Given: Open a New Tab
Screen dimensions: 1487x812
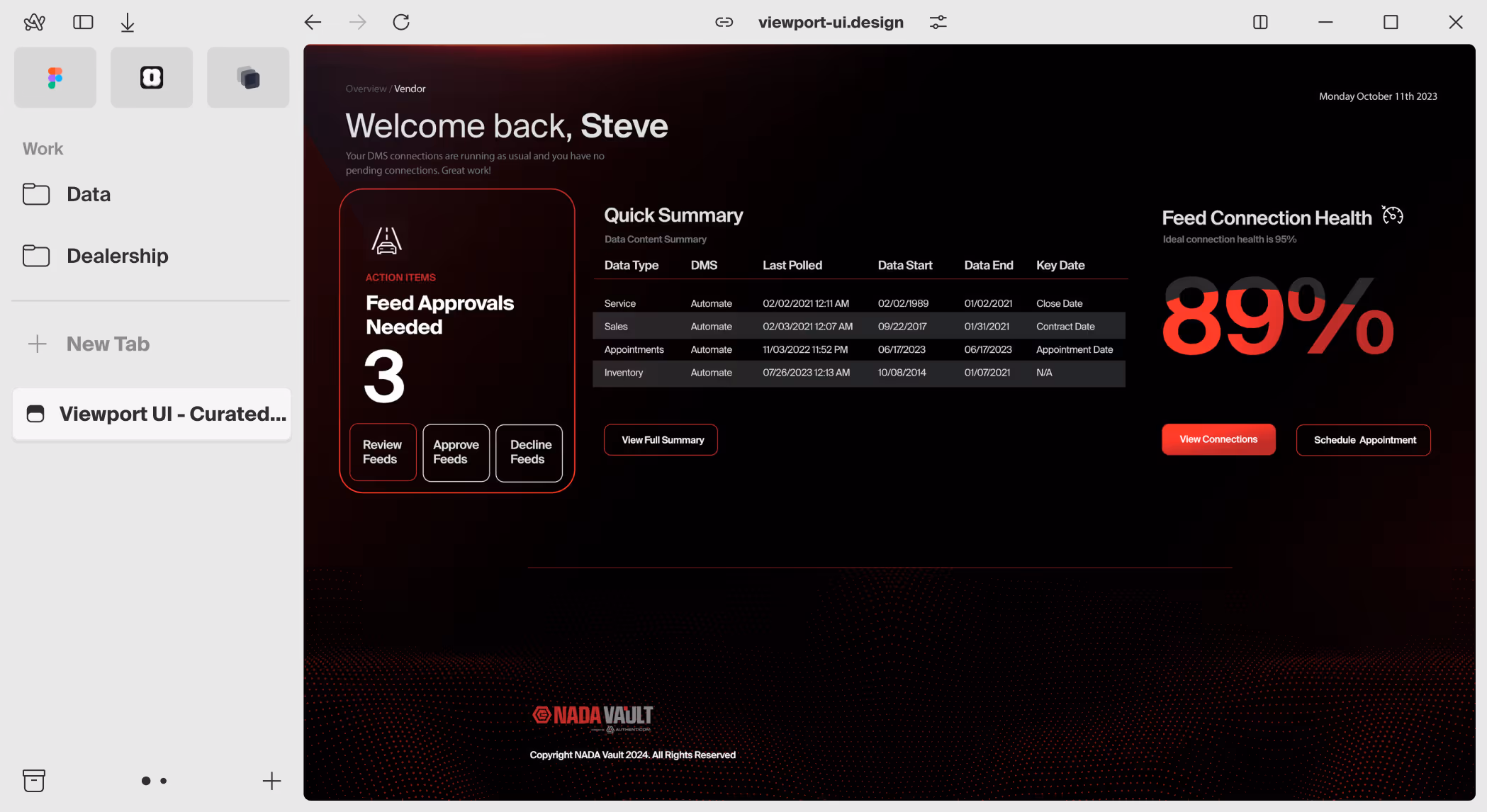Looking at the screenshot, I should point(108,344).
